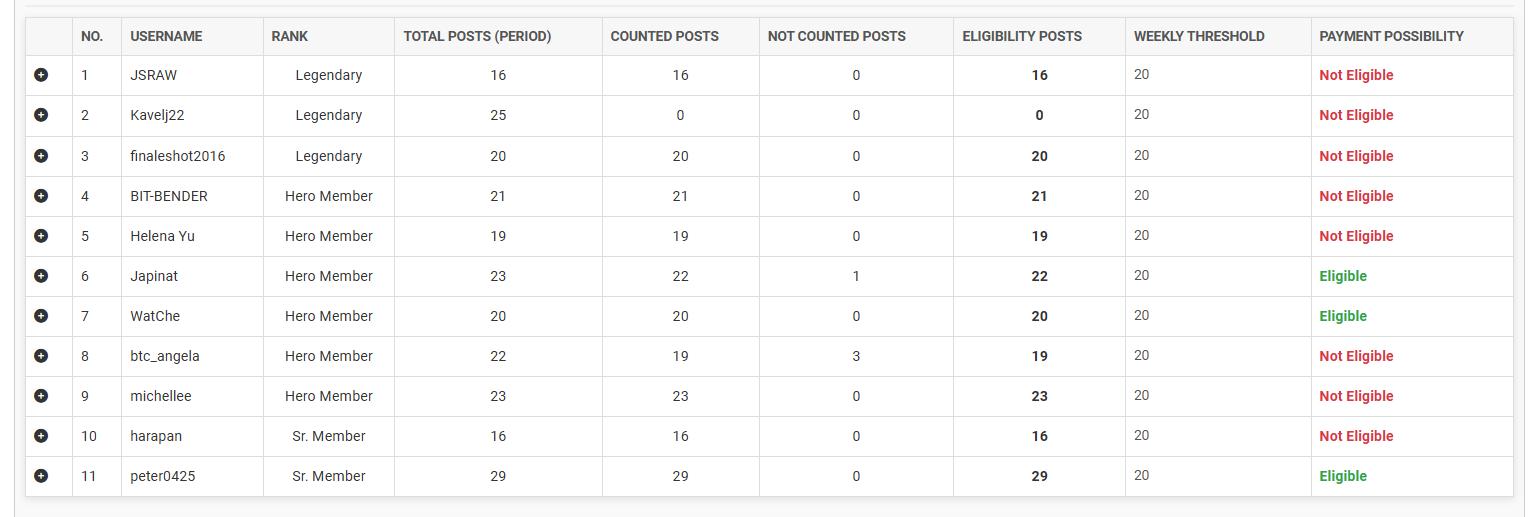Show details for Helena Yu row
The image size is (1536, 517).
[41, 236]
